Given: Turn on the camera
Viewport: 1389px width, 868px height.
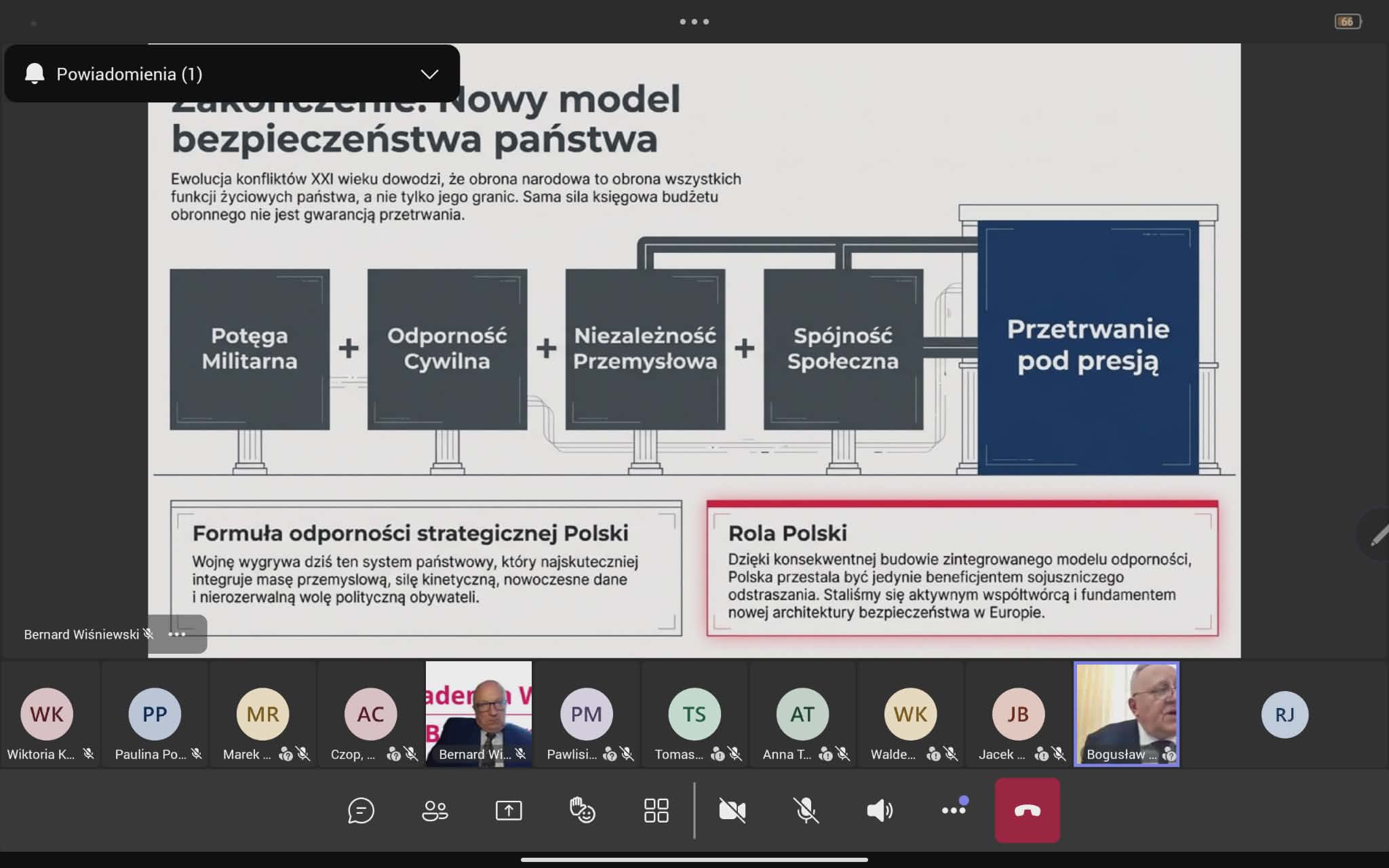Looking at the screenshot, I should [732, 810].
